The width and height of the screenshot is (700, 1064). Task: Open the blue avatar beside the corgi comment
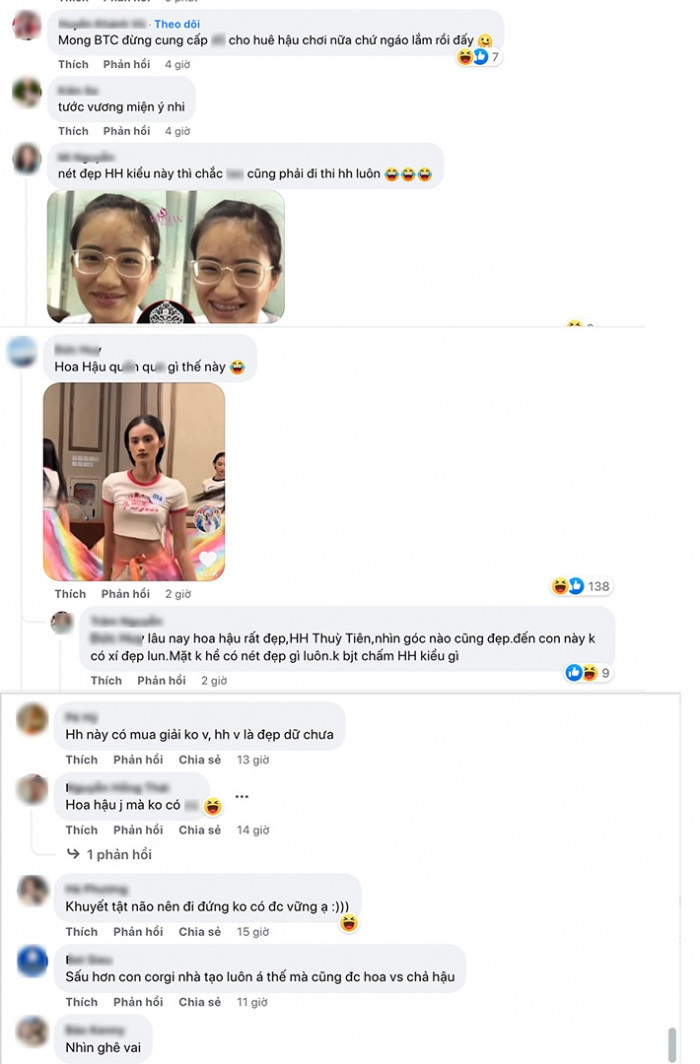coord(32,962)
